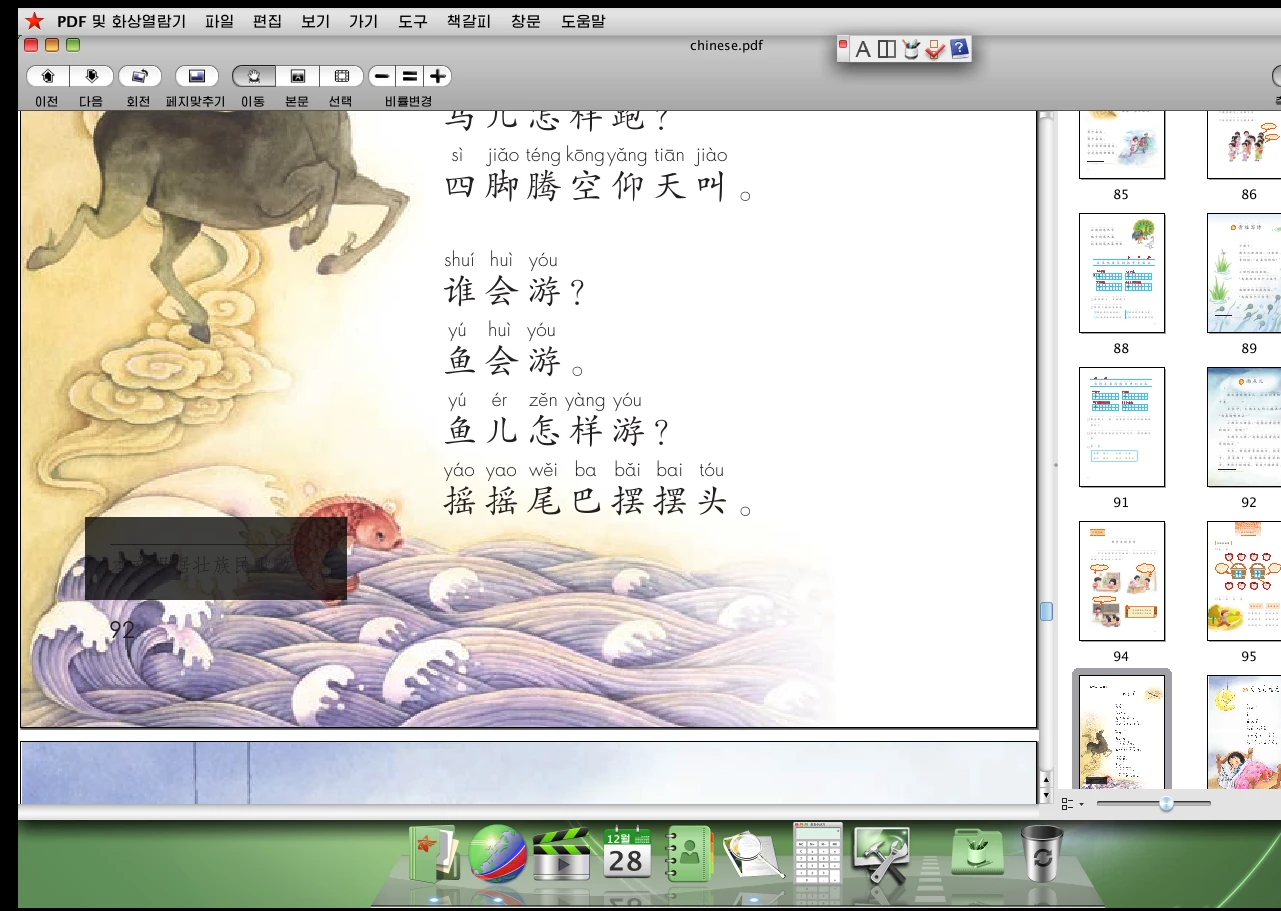Screen dimensions: 1281x911
Task: Click the letter A icon in floating palette
Action: pos(863,49)
